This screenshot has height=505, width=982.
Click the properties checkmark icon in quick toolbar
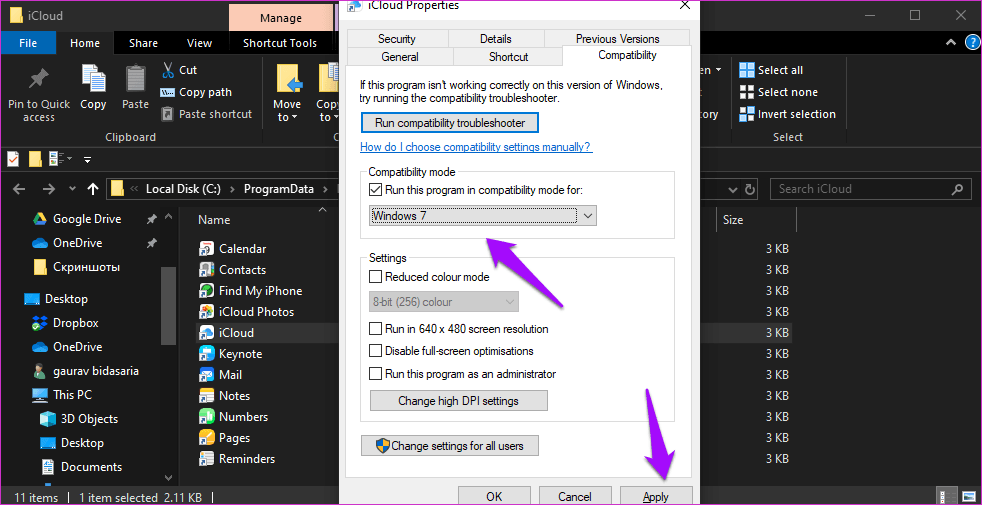click(13, 159)
